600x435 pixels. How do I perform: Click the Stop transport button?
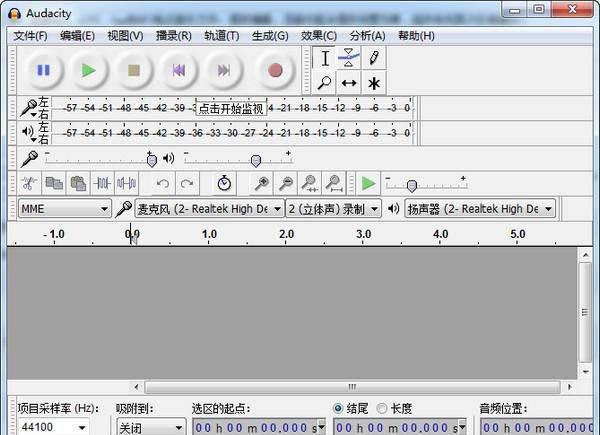coord(134,70)
